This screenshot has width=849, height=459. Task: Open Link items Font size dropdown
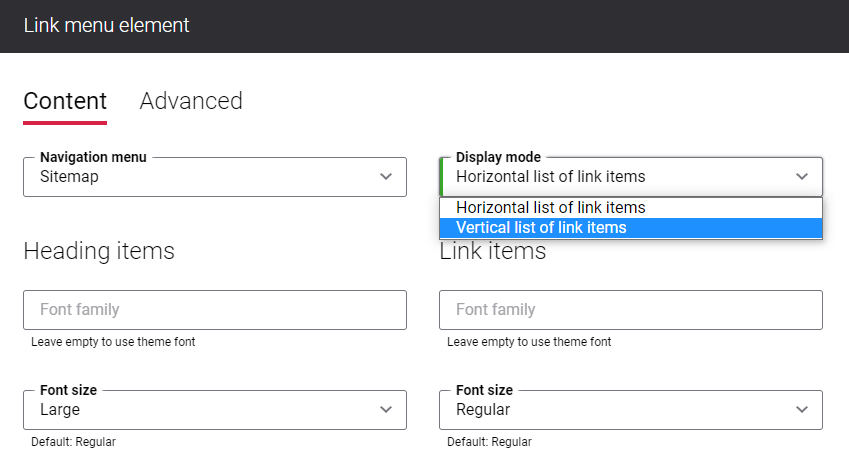[x=631, y=410]
